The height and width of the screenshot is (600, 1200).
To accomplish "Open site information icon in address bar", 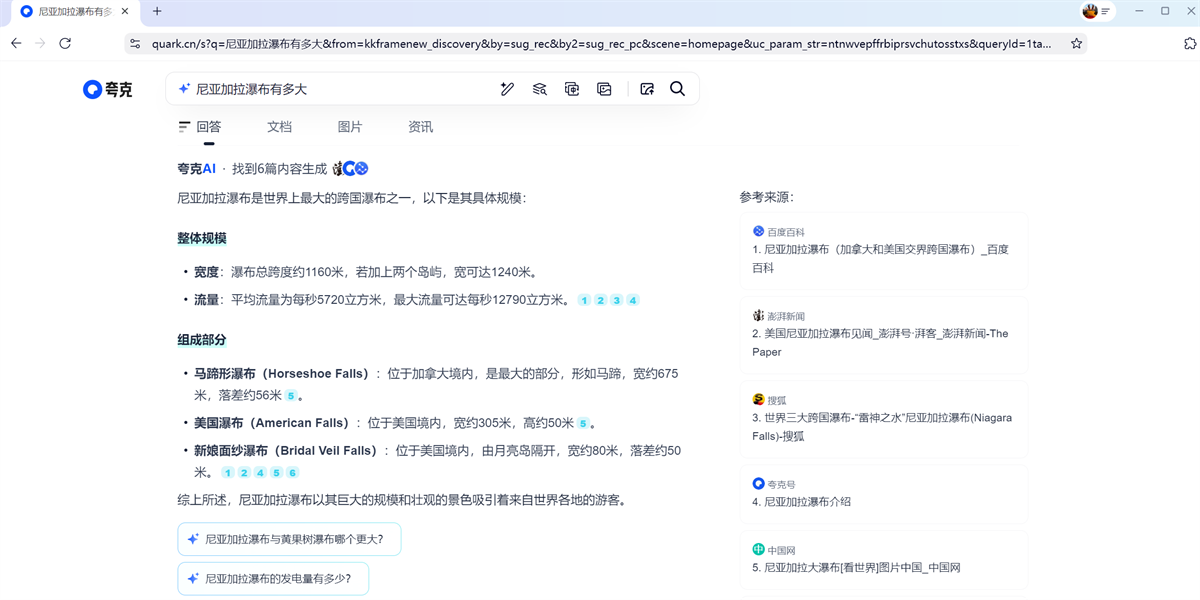I will point(135,44).
